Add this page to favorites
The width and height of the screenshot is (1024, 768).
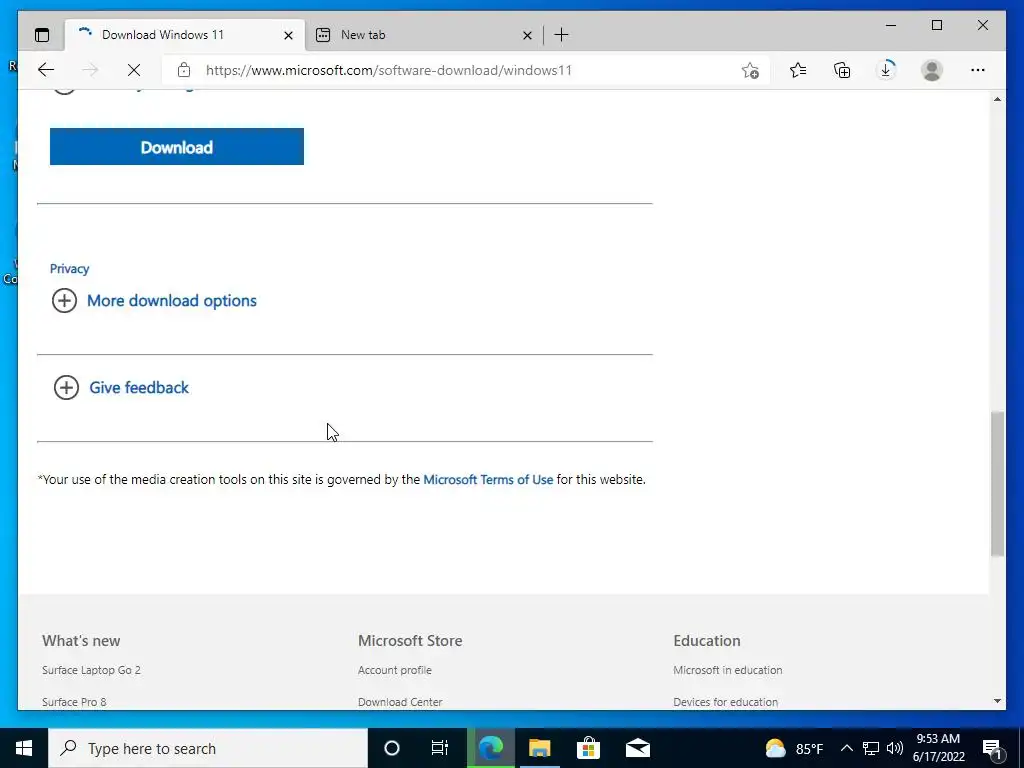750,70
